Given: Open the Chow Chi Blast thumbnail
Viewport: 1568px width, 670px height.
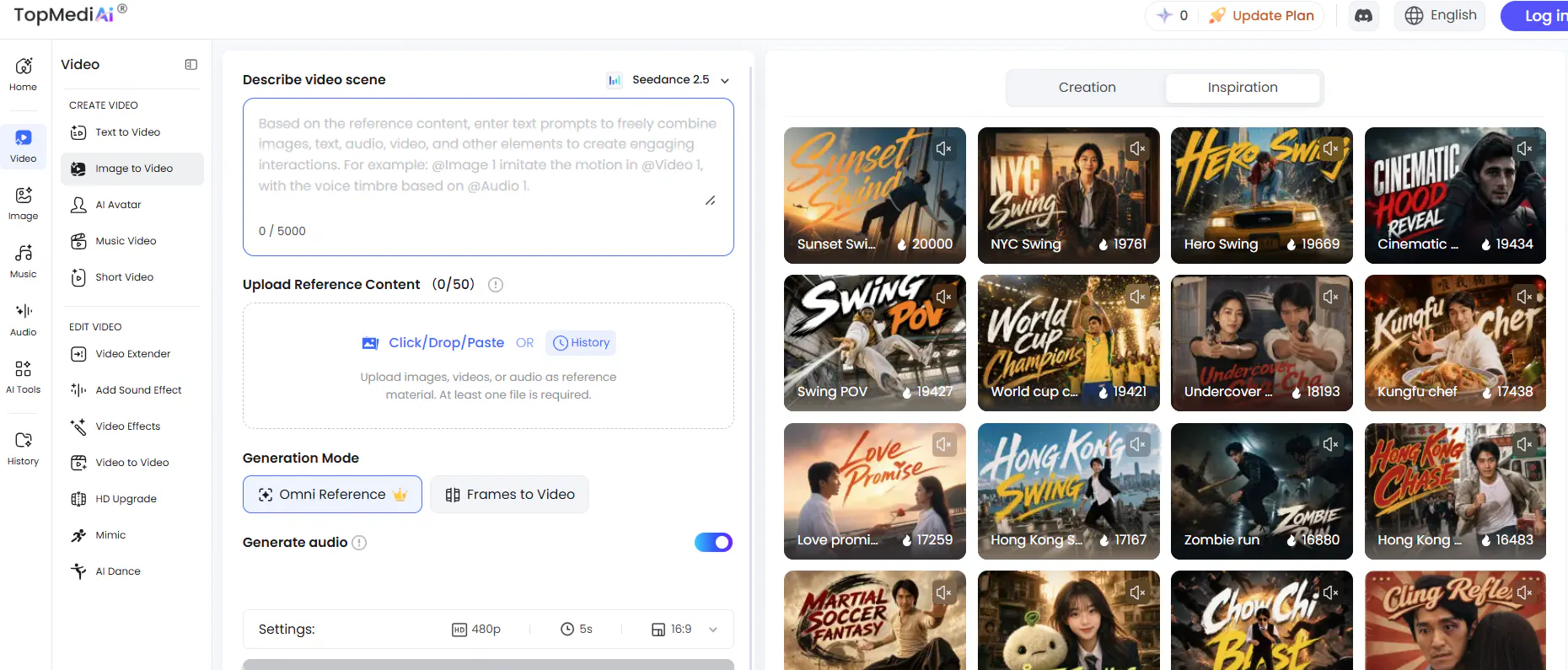Looking at the screenshot, I should pyautogui.click(x=1261, y=620).
